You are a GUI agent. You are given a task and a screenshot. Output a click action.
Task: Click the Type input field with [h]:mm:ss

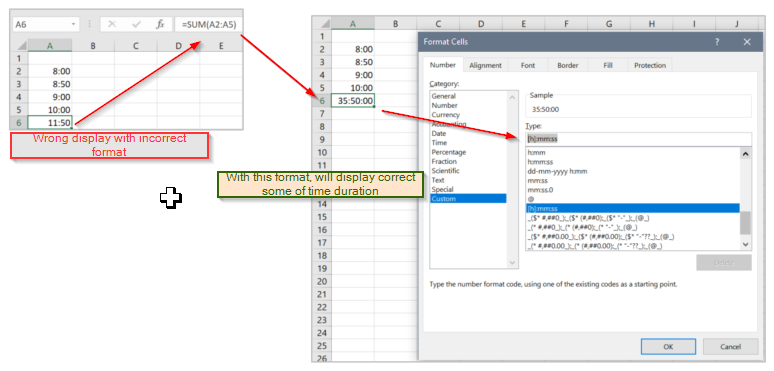click(x=638, y=139)
